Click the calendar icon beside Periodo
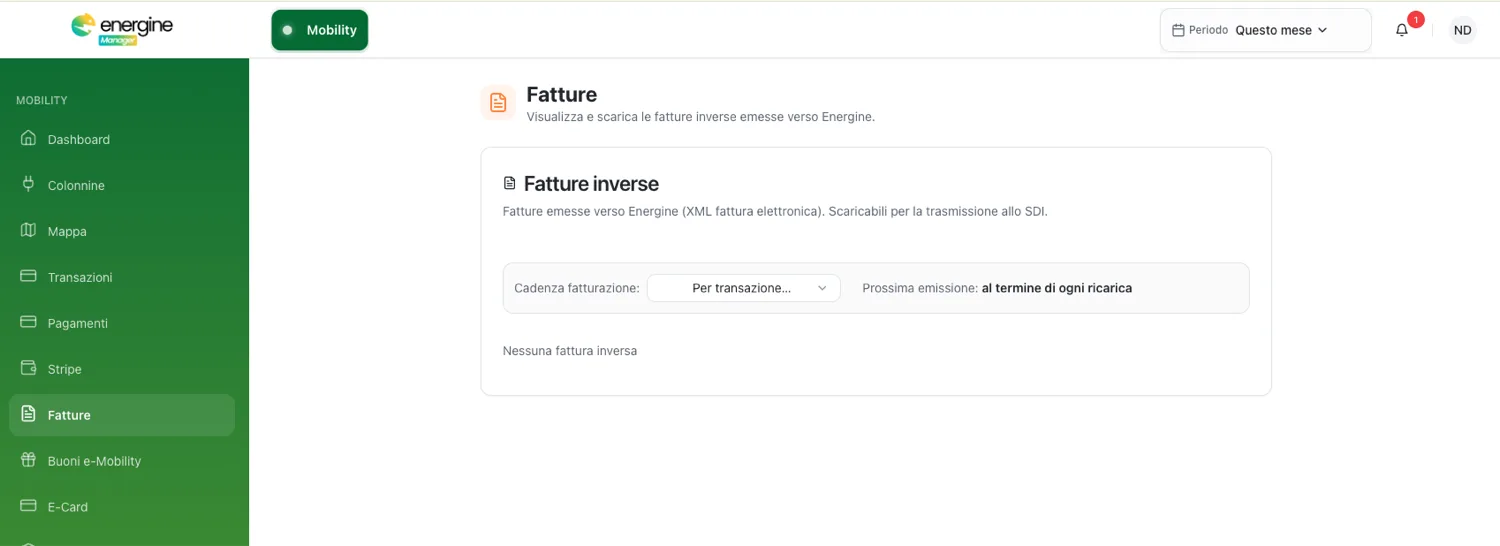 click(1178, 30)
